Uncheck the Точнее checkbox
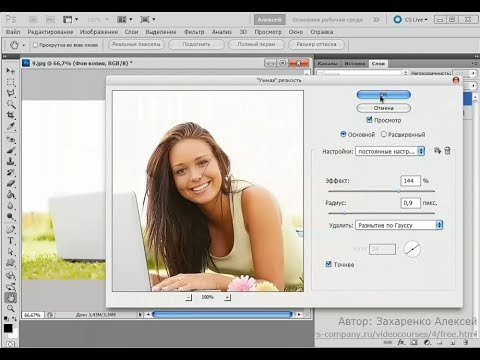Viewport: 480px width, 360px height. pyautogui.click(x=328, y=264)
